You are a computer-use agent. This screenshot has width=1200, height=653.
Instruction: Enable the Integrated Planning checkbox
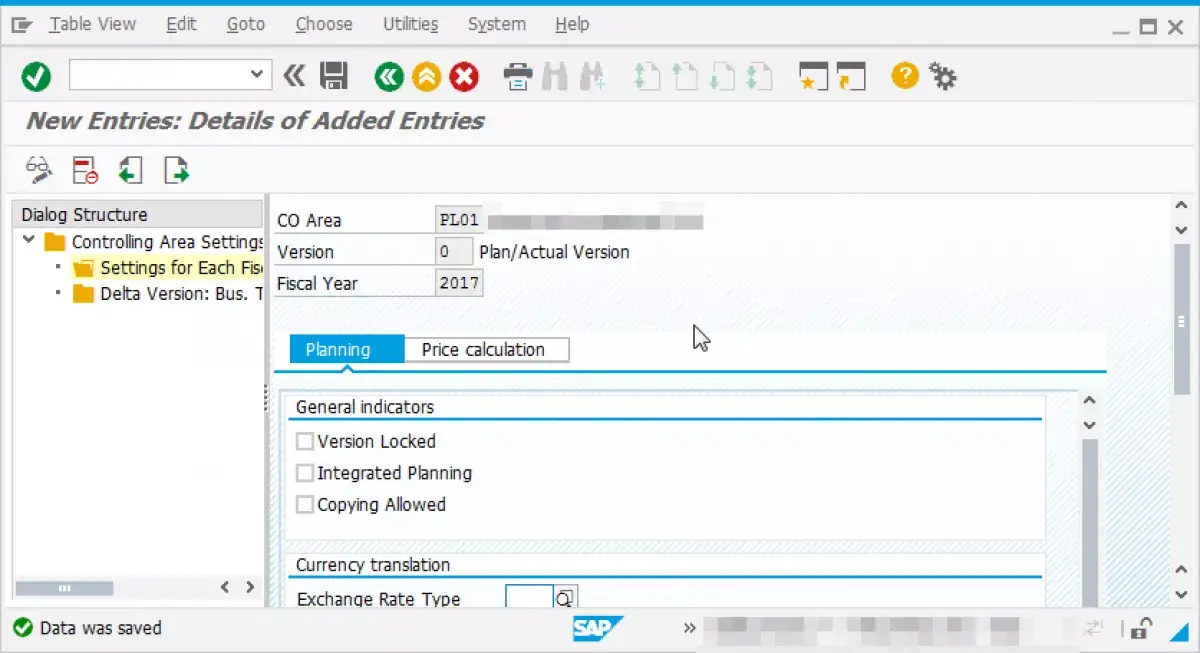305,473
